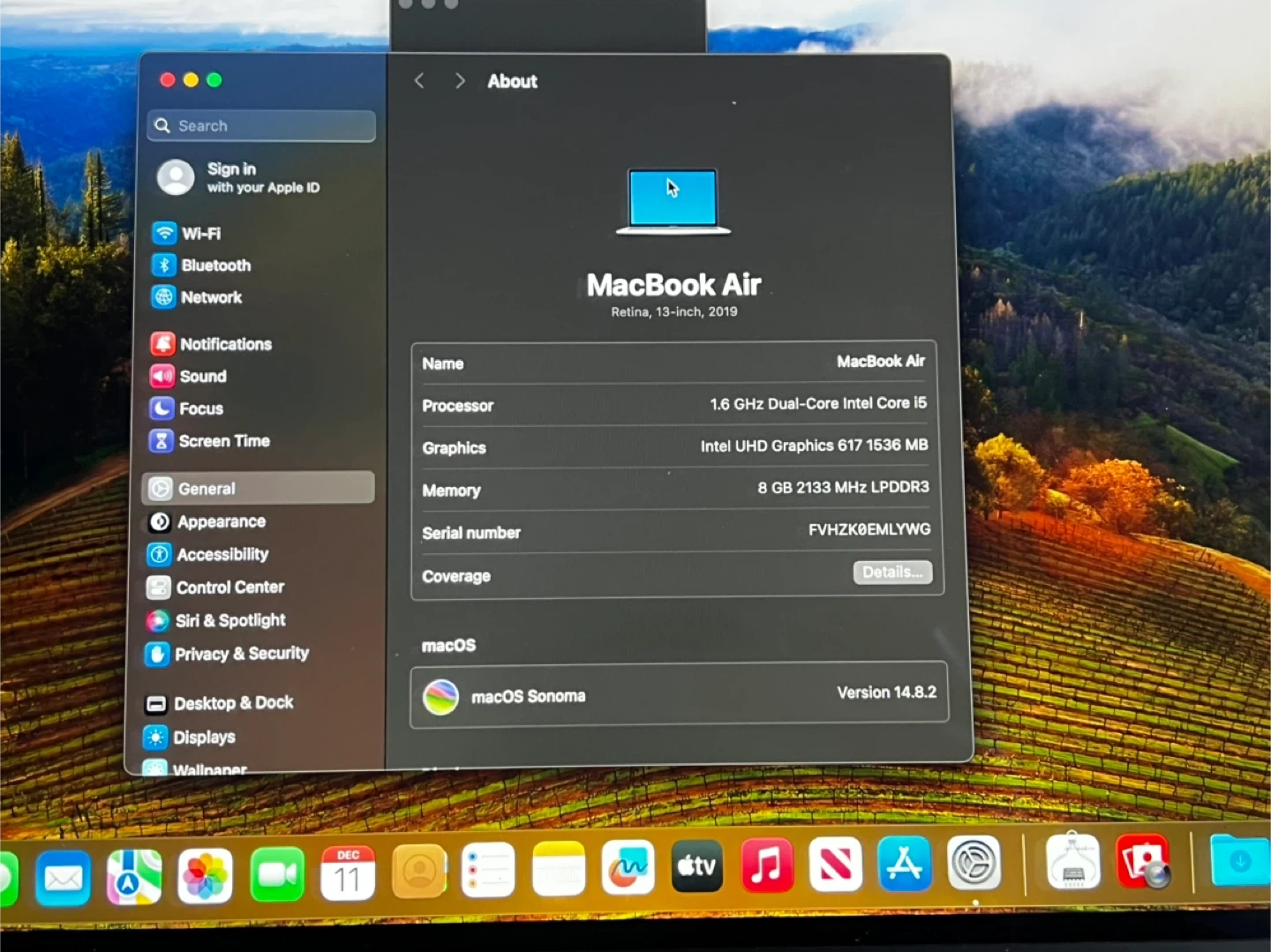
Task: Sign in with your Apple ID
Action: click(261, 177)
